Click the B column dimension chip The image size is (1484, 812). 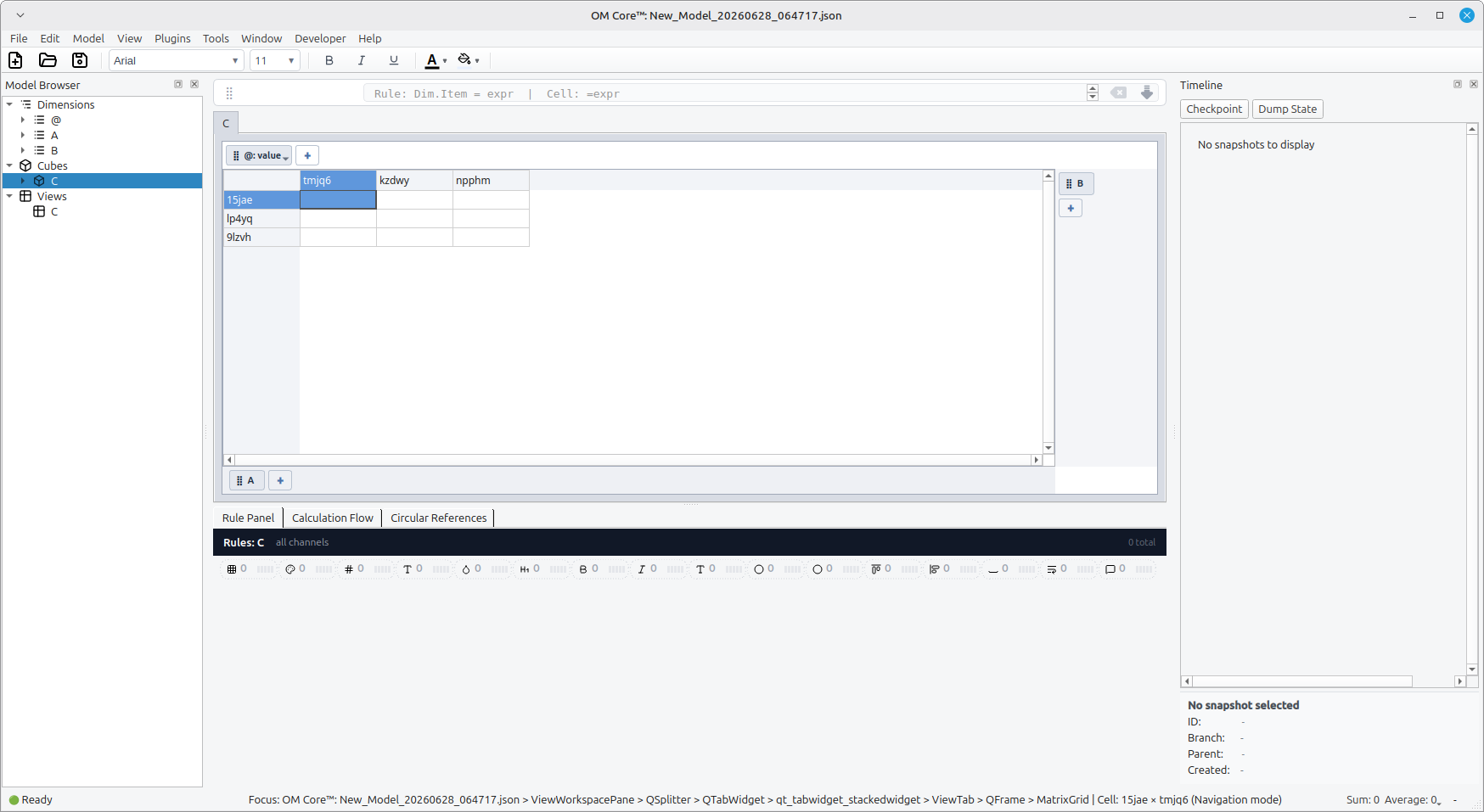[1076, 183]
